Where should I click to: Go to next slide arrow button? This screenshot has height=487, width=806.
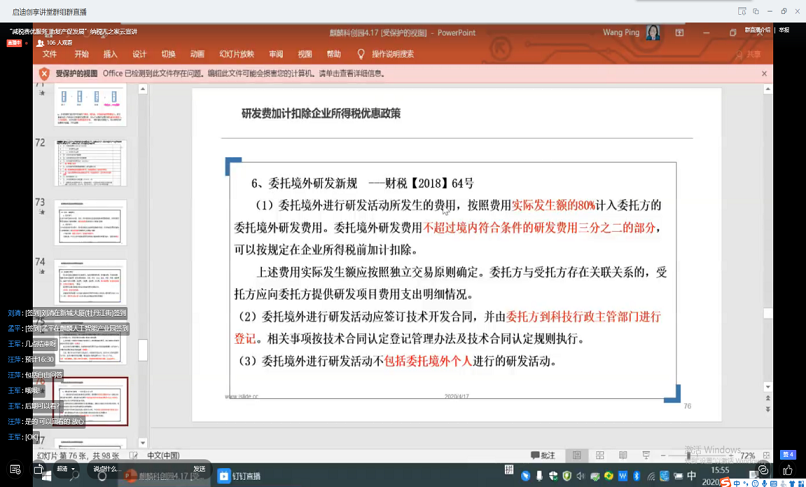tap(767, 409)
